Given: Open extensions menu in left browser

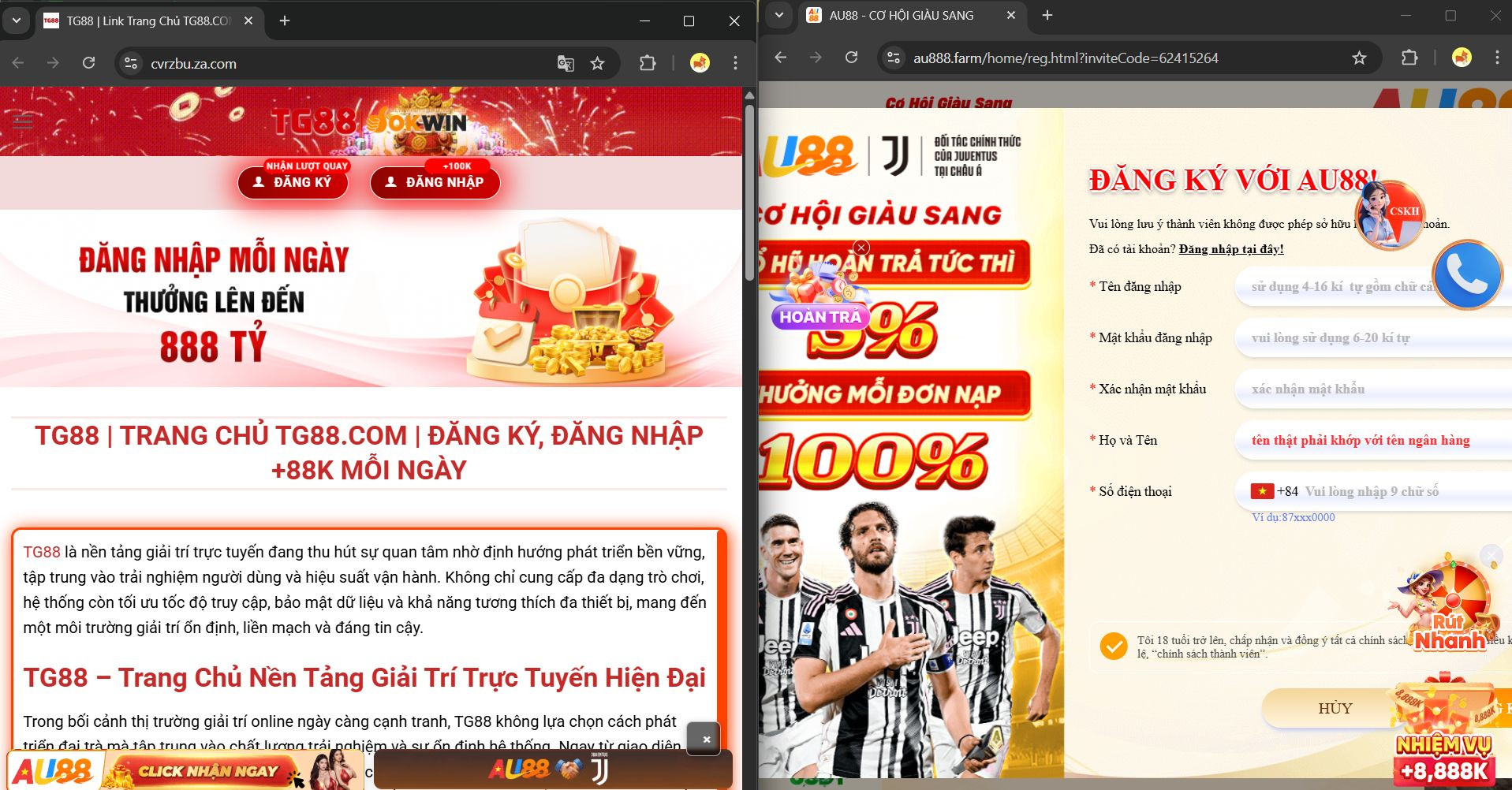Looking at the screenshot, I should click(x=648, y=63).
